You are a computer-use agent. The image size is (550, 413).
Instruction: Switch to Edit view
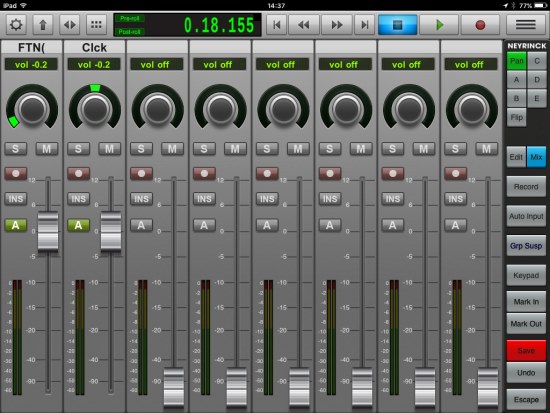pos(516,157)
